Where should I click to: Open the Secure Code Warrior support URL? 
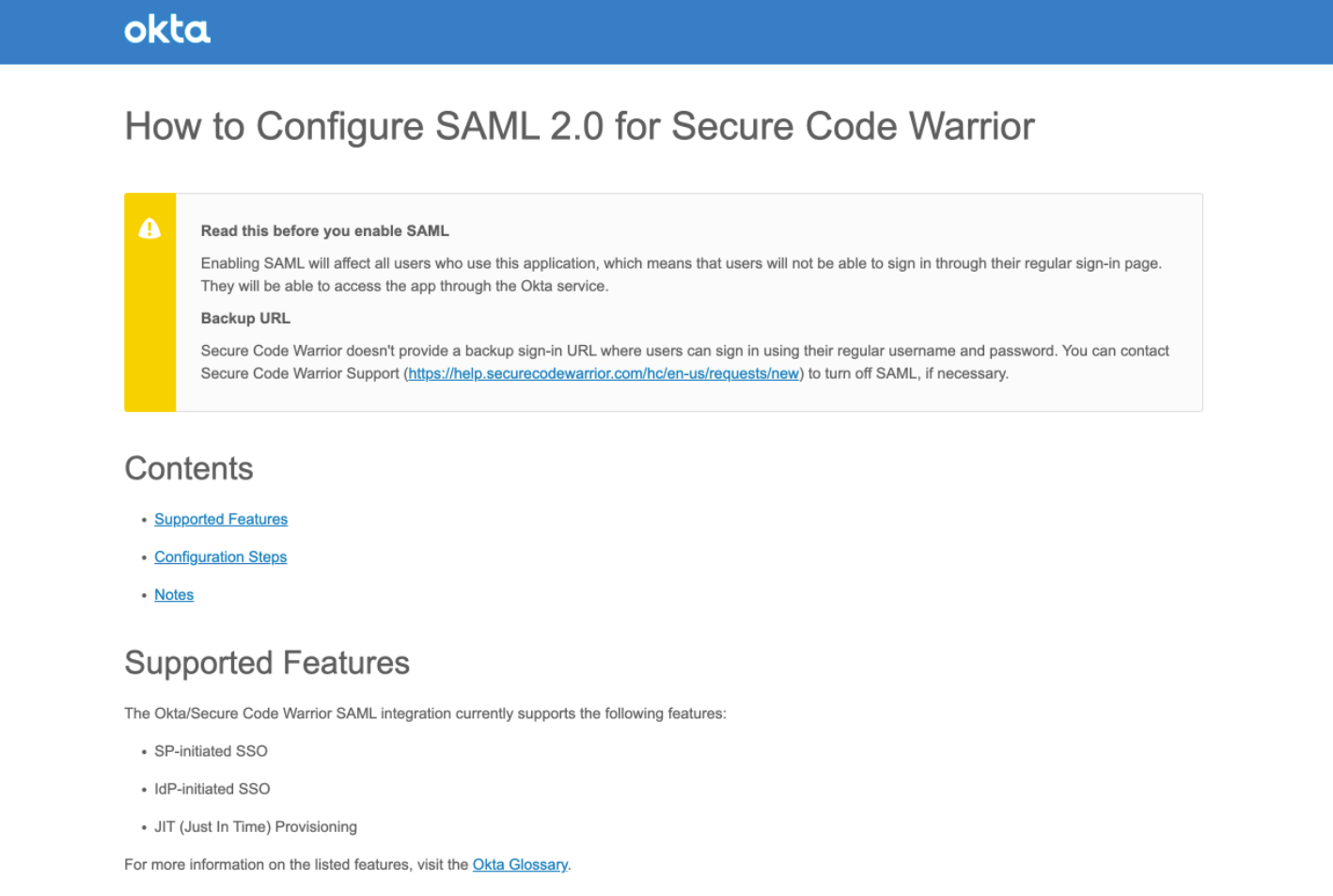tap(604, 373)
